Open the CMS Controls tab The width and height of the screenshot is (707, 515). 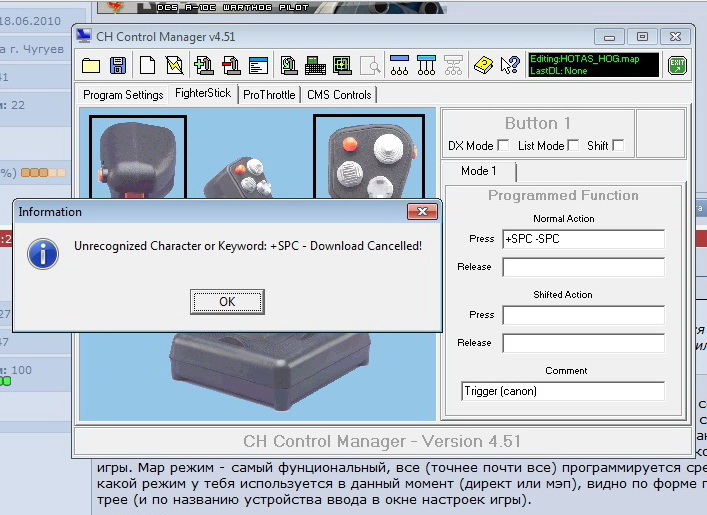click(x=339, y=95)
